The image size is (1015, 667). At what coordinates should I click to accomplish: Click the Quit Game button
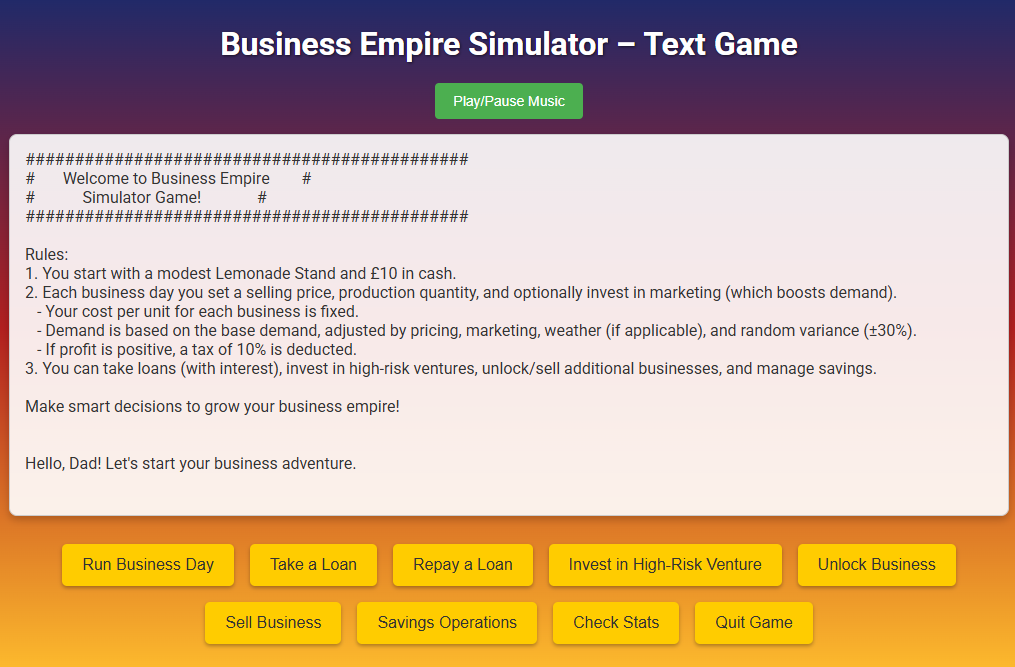[x=753, y=623]
